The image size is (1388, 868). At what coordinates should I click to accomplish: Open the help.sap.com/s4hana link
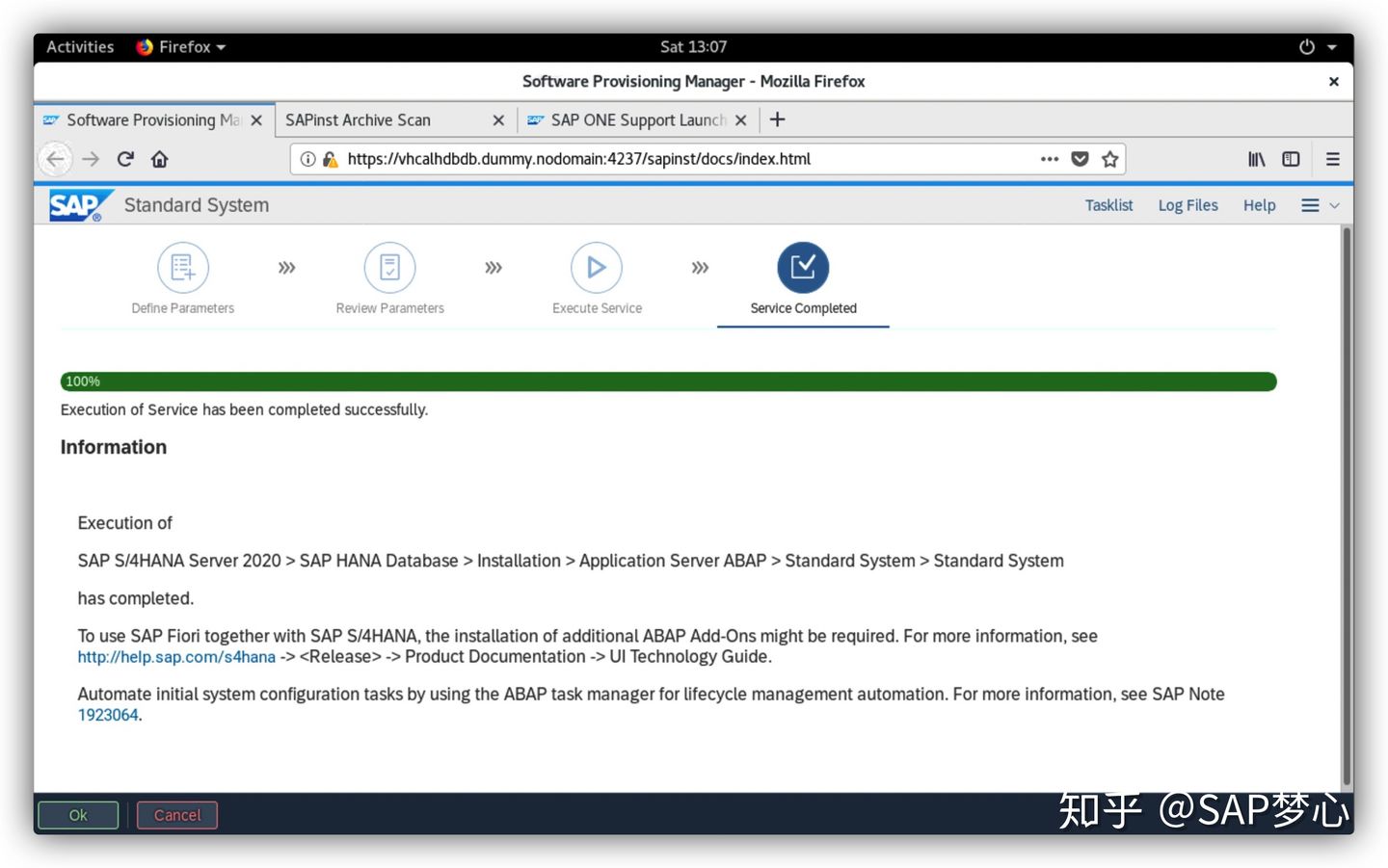[176, 657]
